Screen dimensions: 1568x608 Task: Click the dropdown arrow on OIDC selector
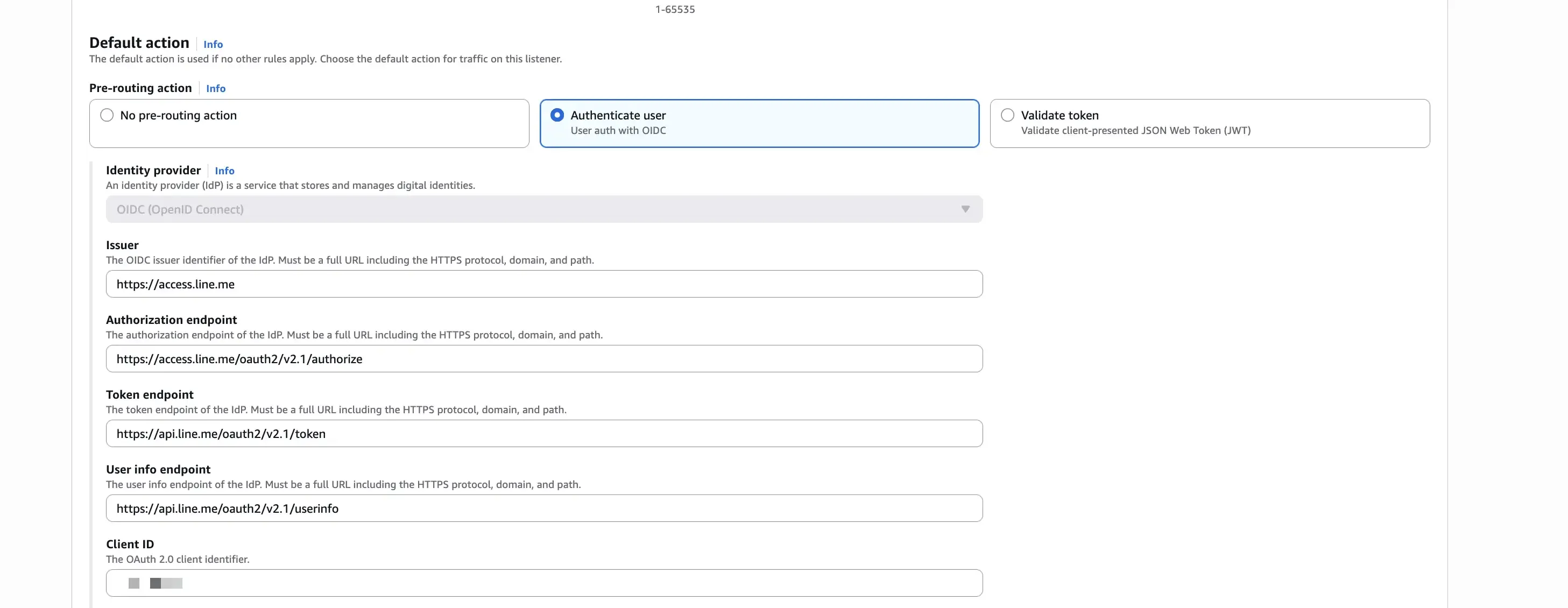[x=966, y=209]
